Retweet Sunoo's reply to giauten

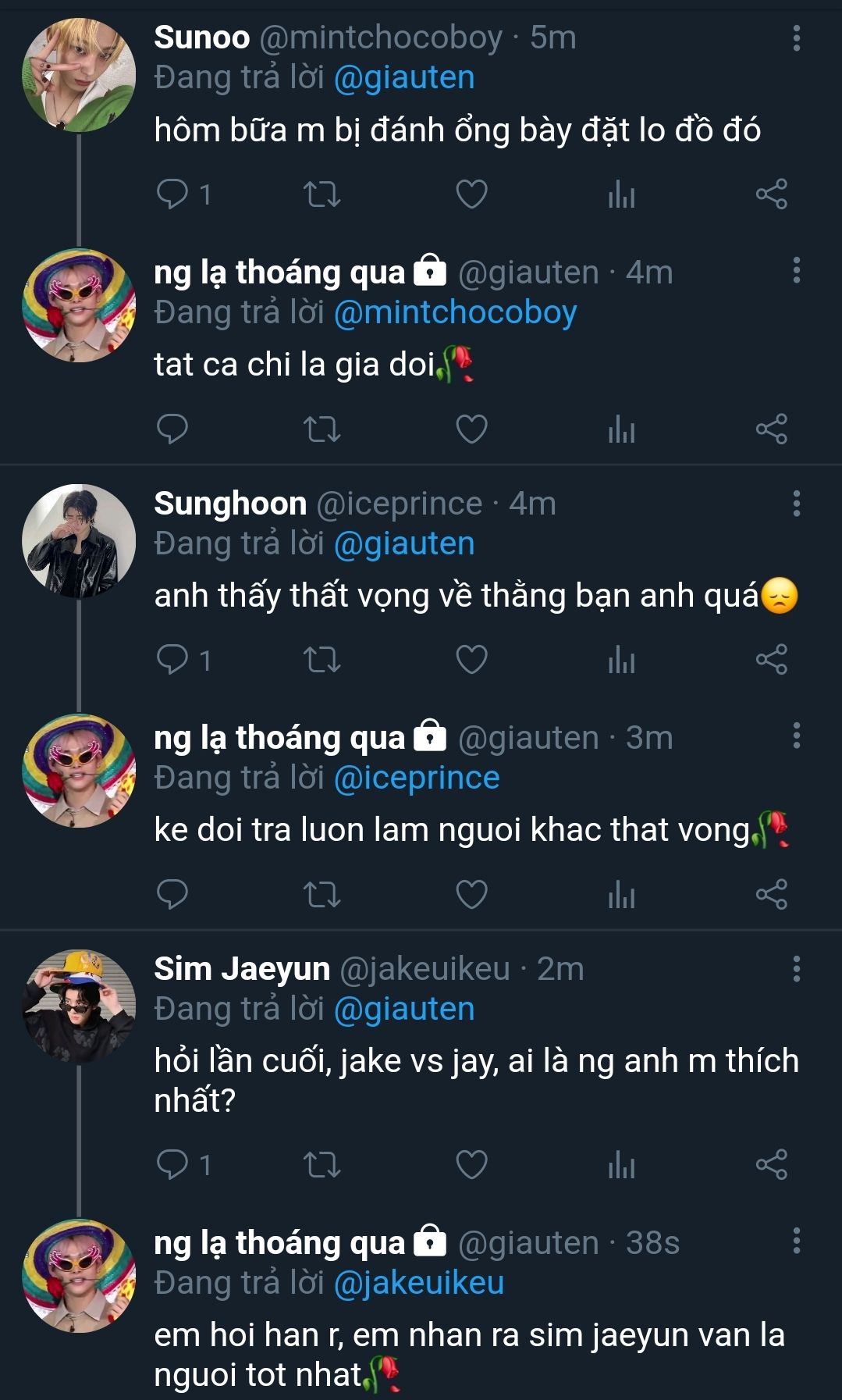click(322, 194)
